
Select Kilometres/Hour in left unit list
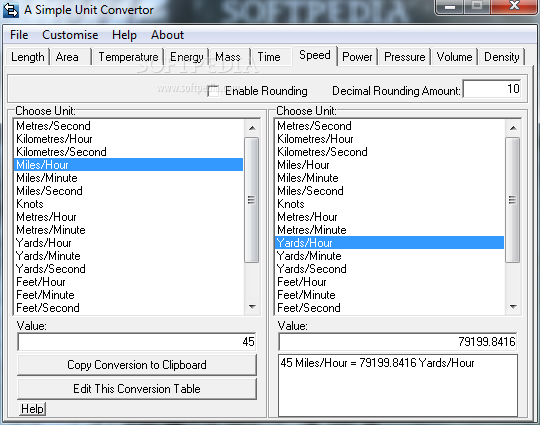[x=128, y=139]
